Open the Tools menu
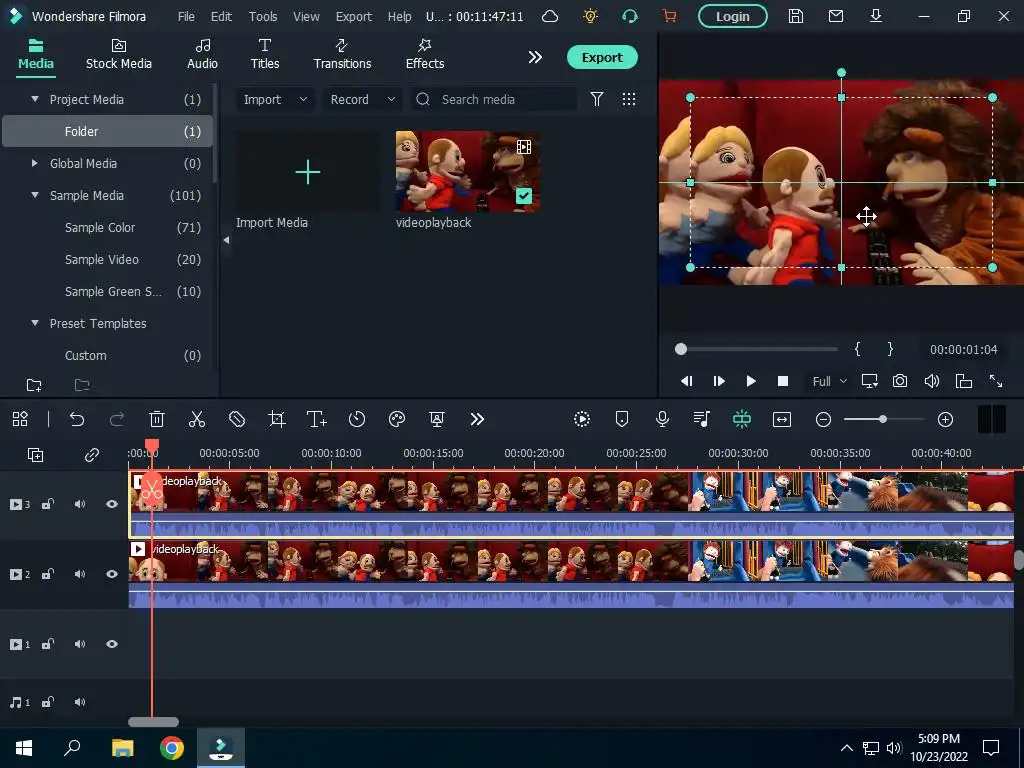This screenshot has width=1024, height=768. 263,16
